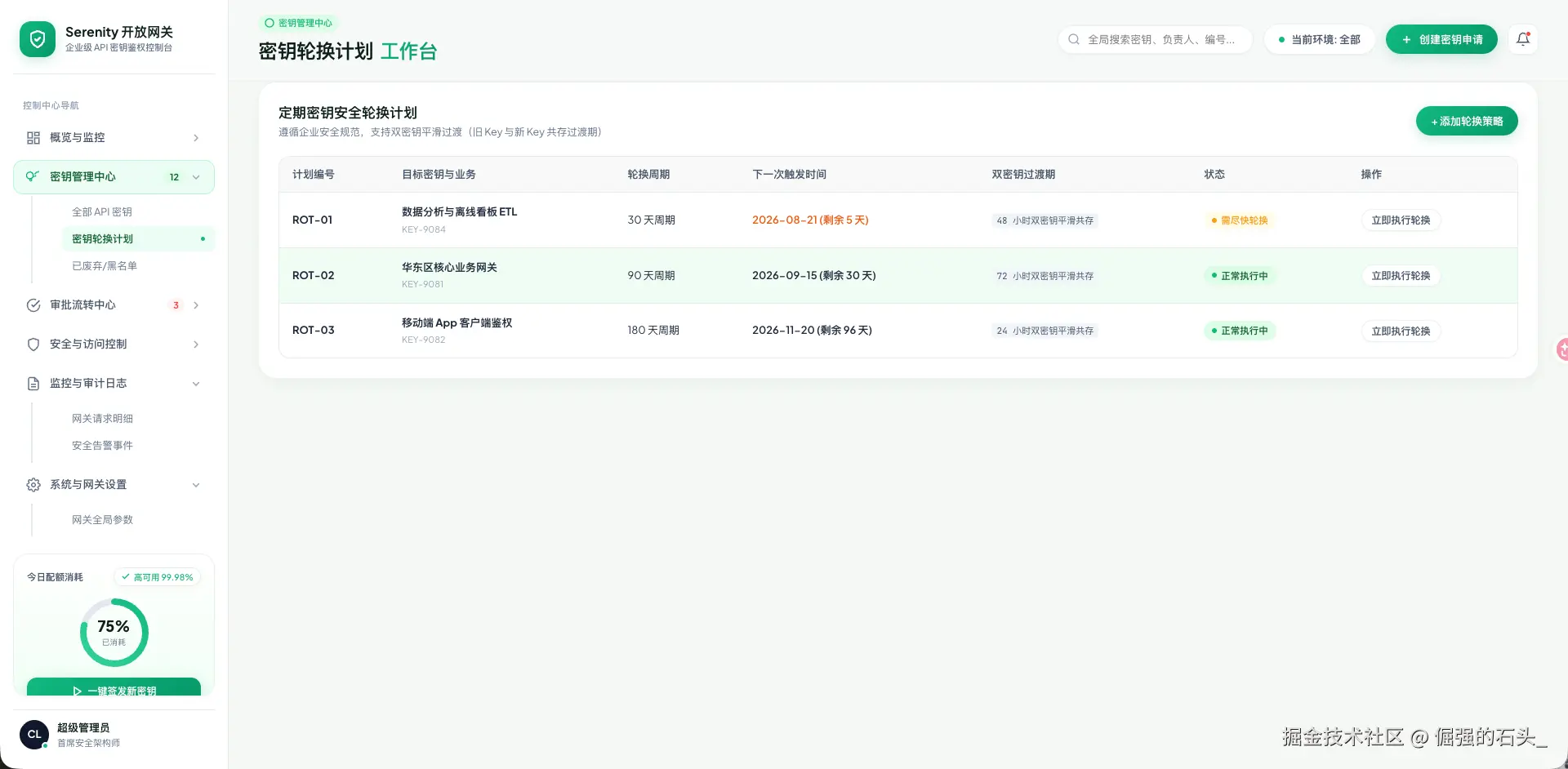Image resolution: width=1568 pixels, height=769 pixels.
Task: Click the KEY-9082 identifier
Action: (x=423, y=340)
